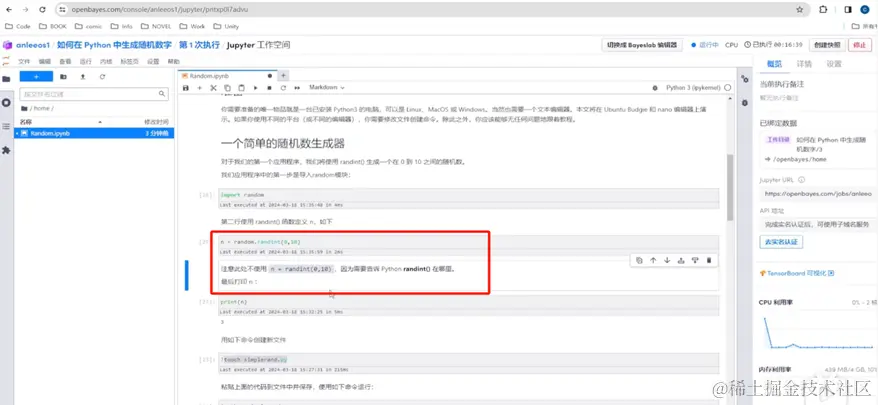The height and width of the screenshot is (405, 878).
Task: Open the 设置 menu in Jupyter menubar
Action: 153,62
